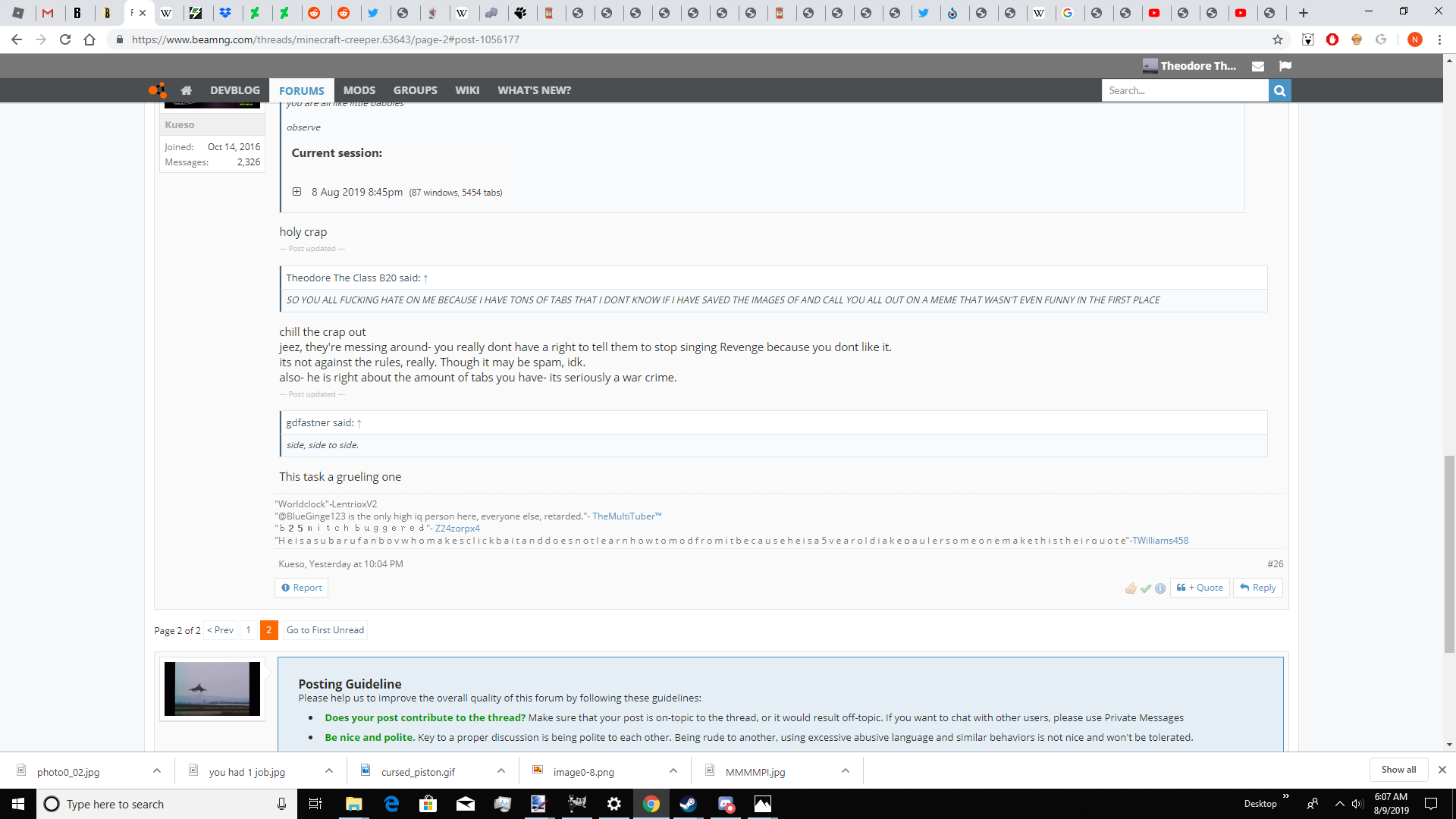Viewport: 1456px width, 819px height.
Task: Open options for photo0_02.jpg download
Action: [156, 770]
